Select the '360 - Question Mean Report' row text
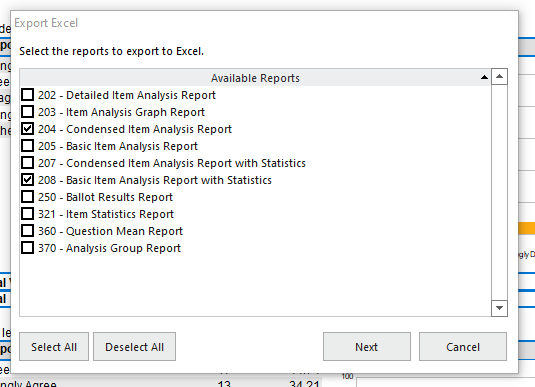 [x=111, y=231]
